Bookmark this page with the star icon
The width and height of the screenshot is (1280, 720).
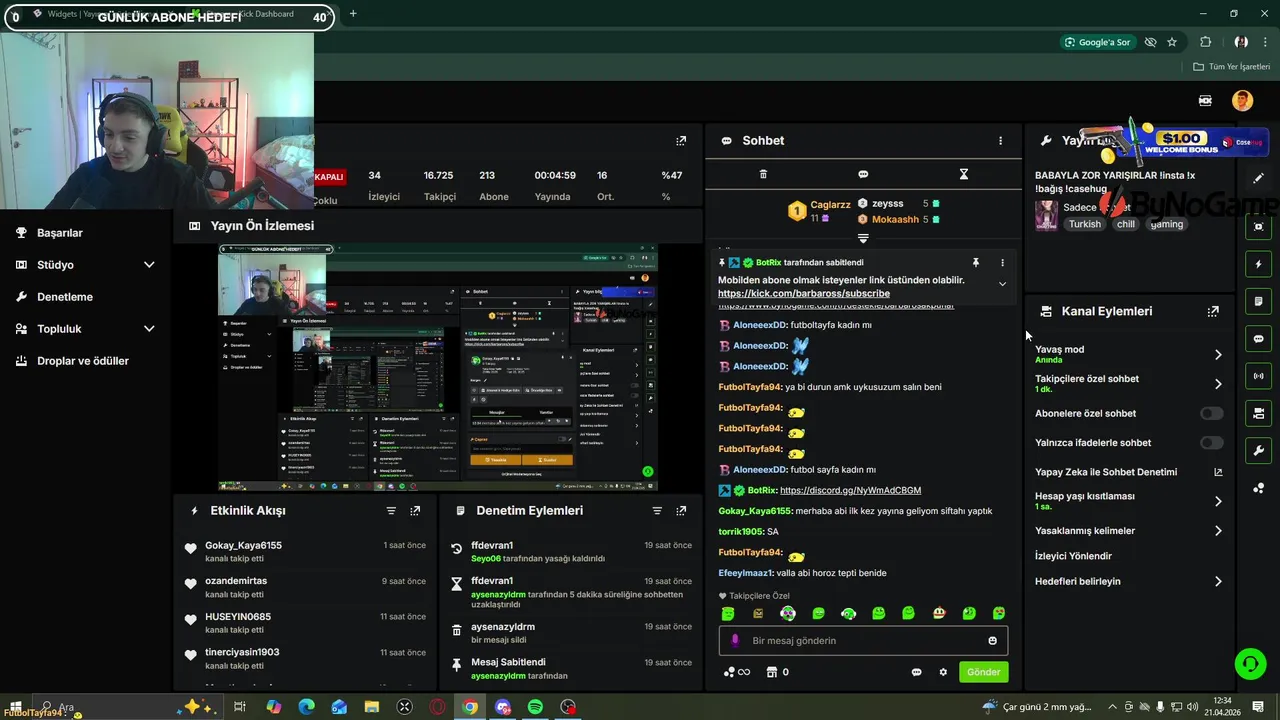pyautogui.click(x=1172, y=42)
